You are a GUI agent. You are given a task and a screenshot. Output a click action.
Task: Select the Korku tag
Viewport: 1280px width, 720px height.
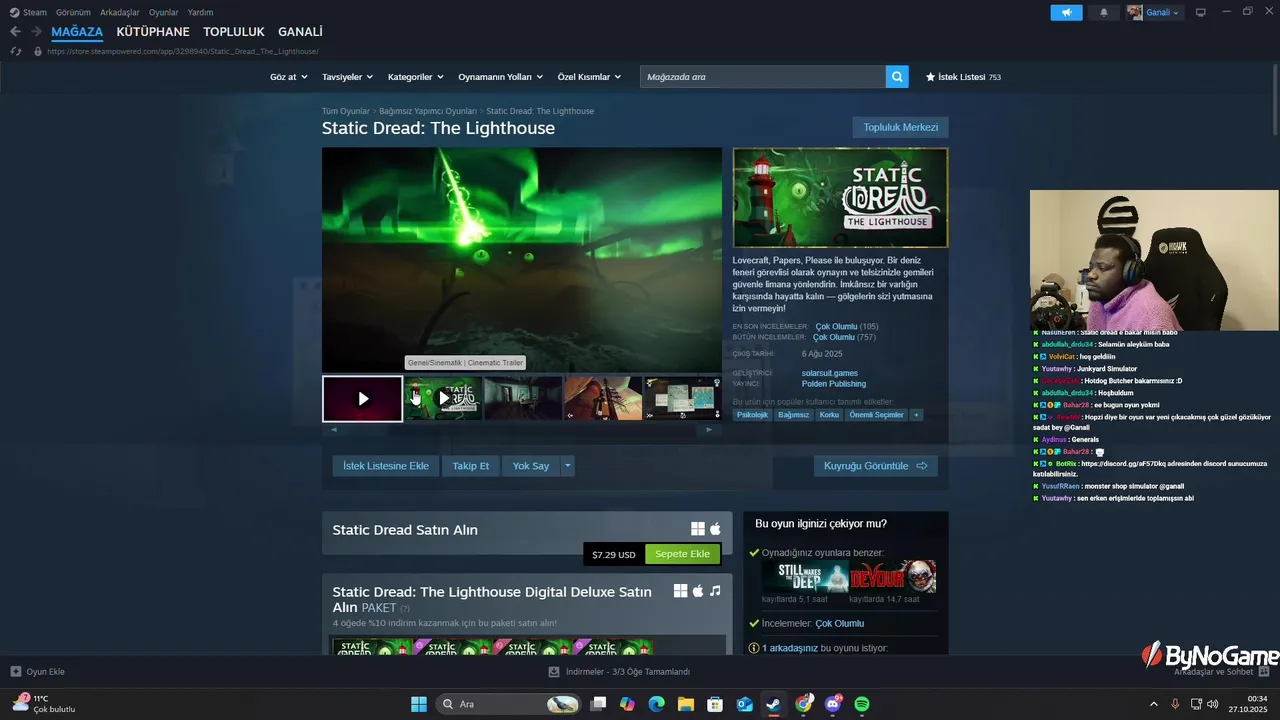(829, 415)
